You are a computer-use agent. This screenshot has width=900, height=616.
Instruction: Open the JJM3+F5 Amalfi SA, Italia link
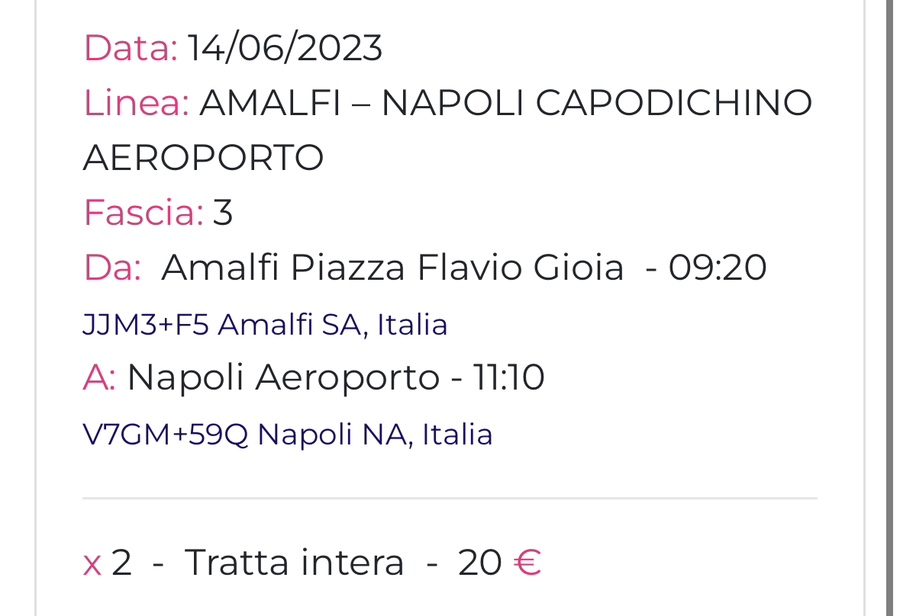265,324
